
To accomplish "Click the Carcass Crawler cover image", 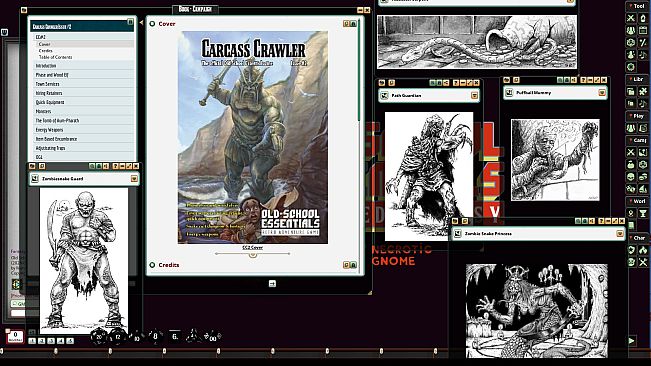I will [253, 137].
